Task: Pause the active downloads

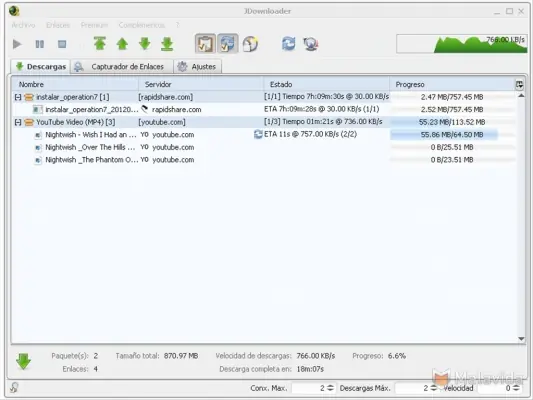Action: [x=40, y=44]
